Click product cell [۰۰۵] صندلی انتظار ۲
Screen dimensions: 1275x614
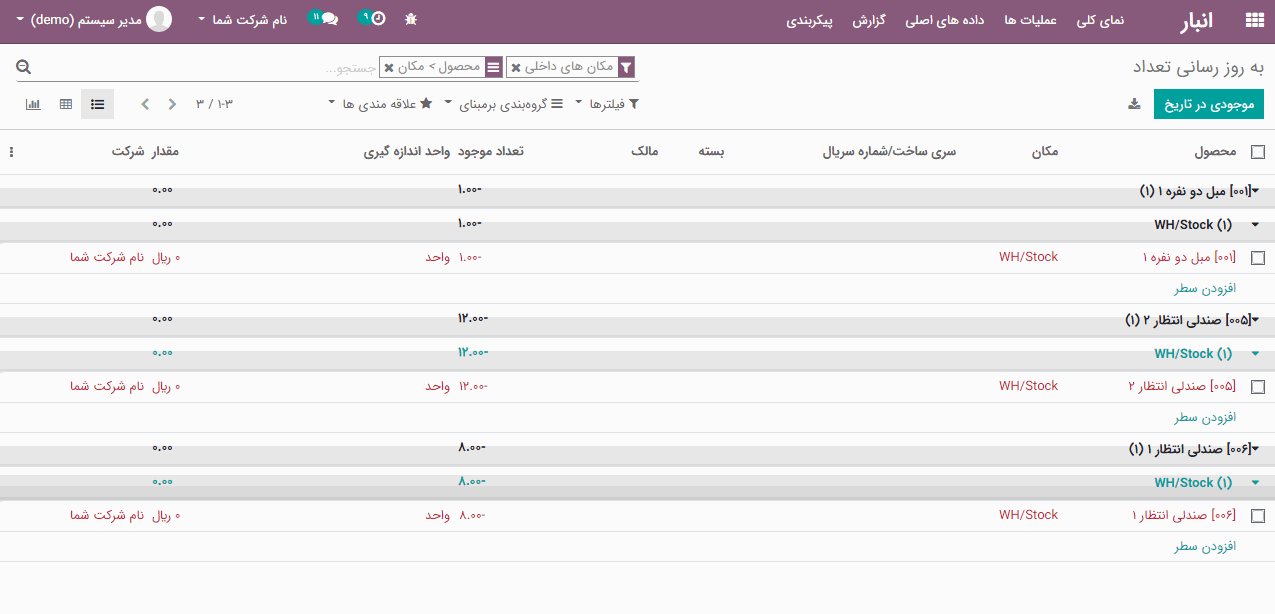[x=1183, y=387]
